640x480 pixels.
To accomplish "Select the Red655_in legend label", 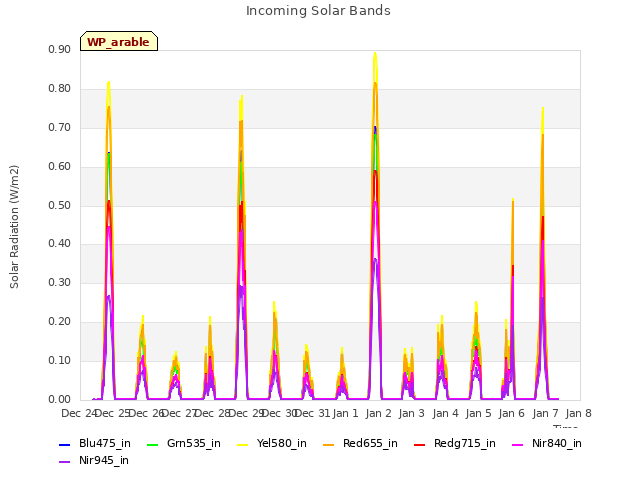I will click(370, 444).
